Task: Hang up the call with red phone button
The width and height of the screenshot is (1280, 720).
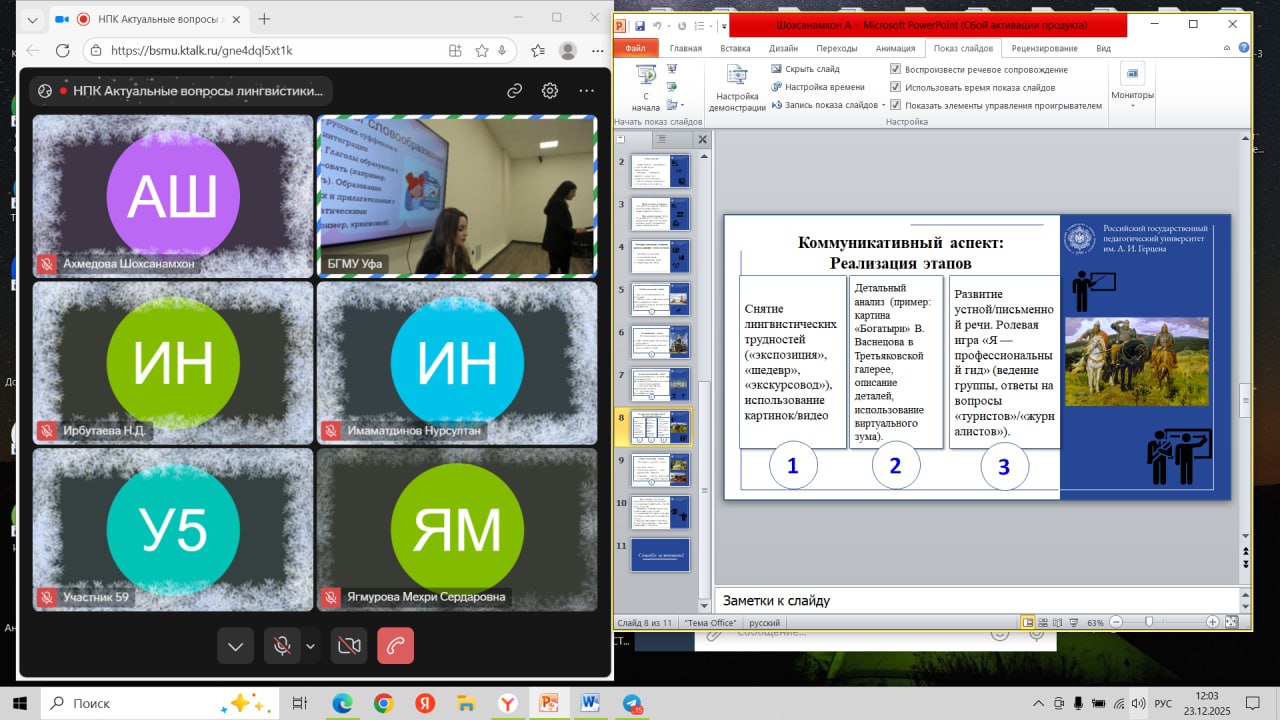Action: coord(395,646)
